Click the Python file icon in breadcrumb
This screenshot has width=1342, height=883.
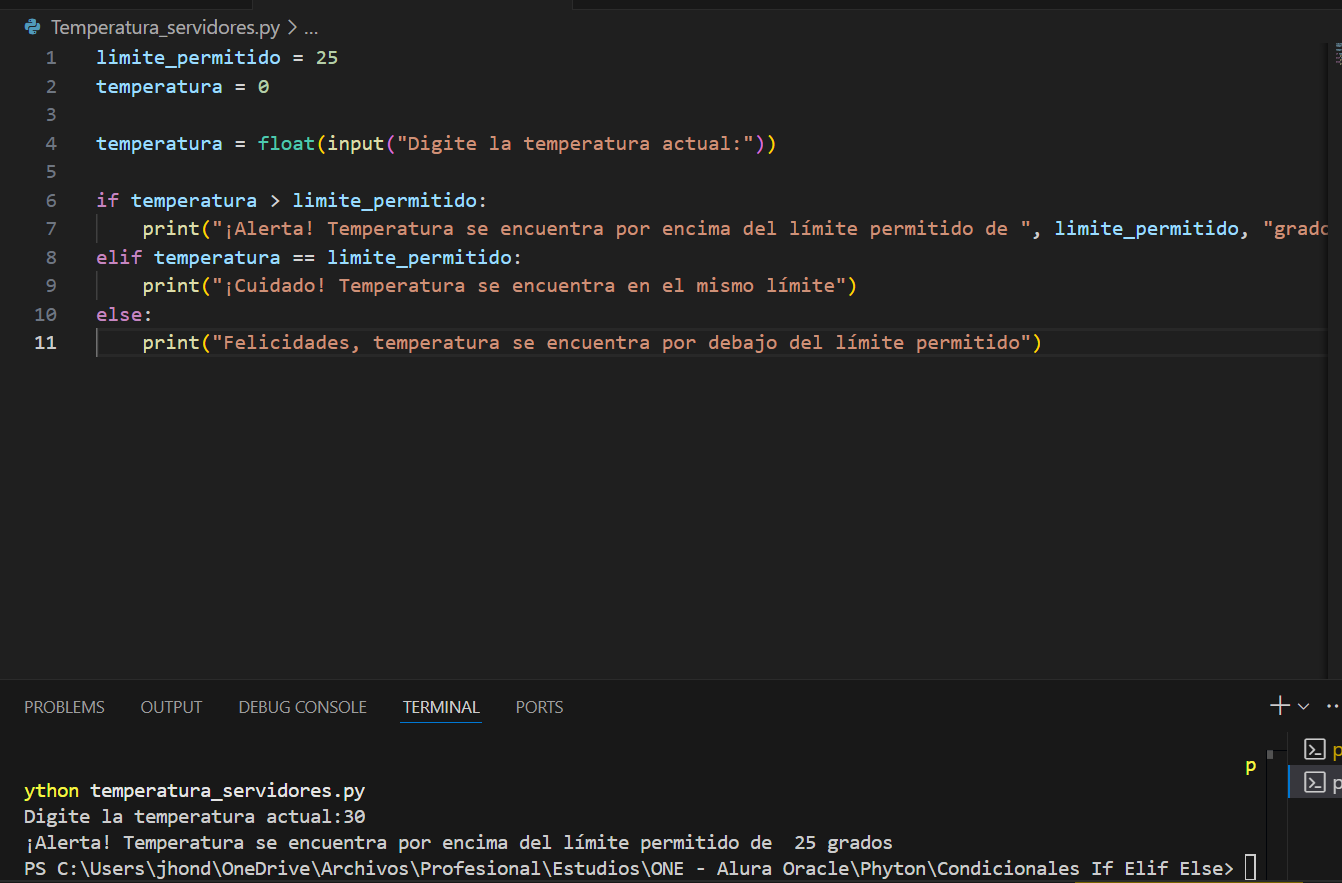(32, 27)
